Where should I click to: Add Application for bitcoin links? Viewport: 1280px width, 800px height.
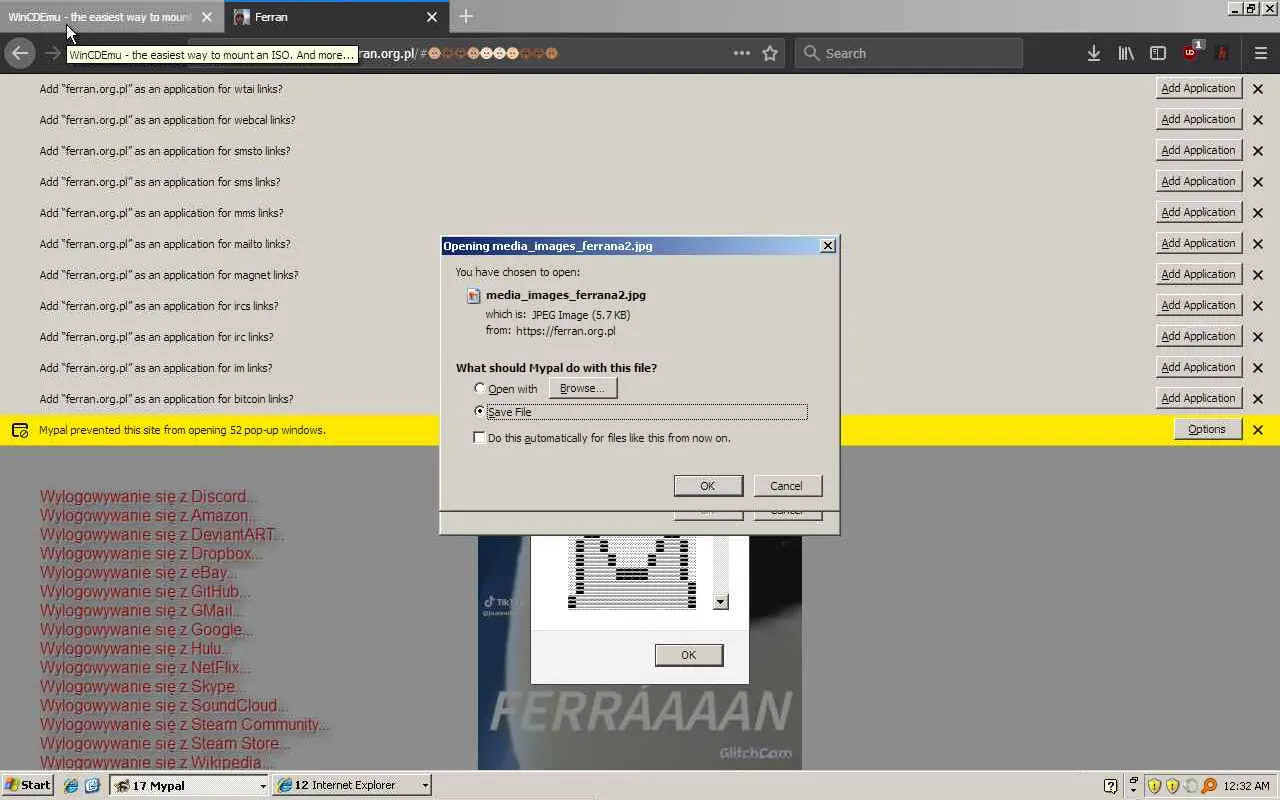click(1198, 398)
